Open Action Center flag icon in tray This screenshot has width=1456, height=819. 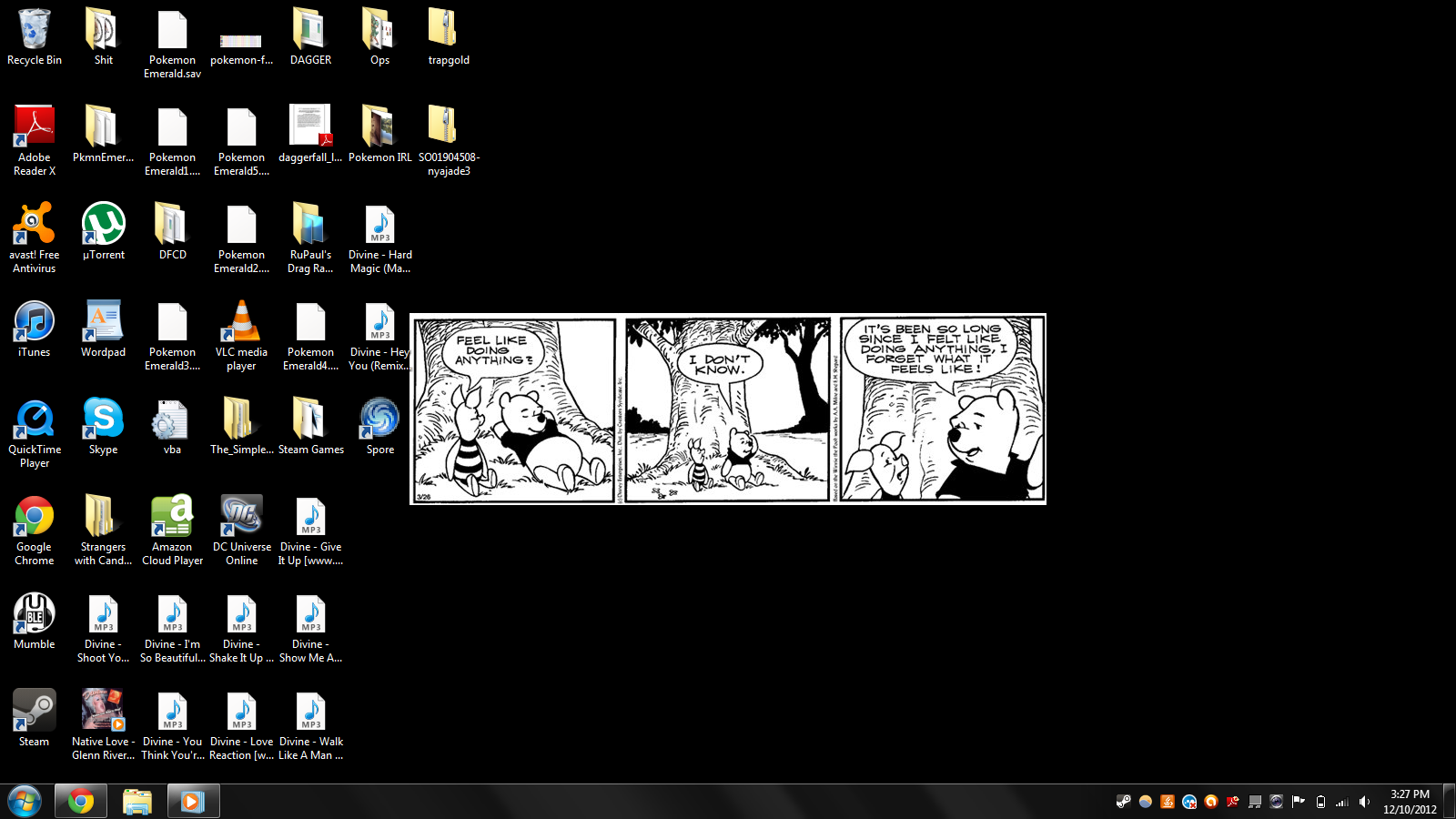click(1299, 802)
